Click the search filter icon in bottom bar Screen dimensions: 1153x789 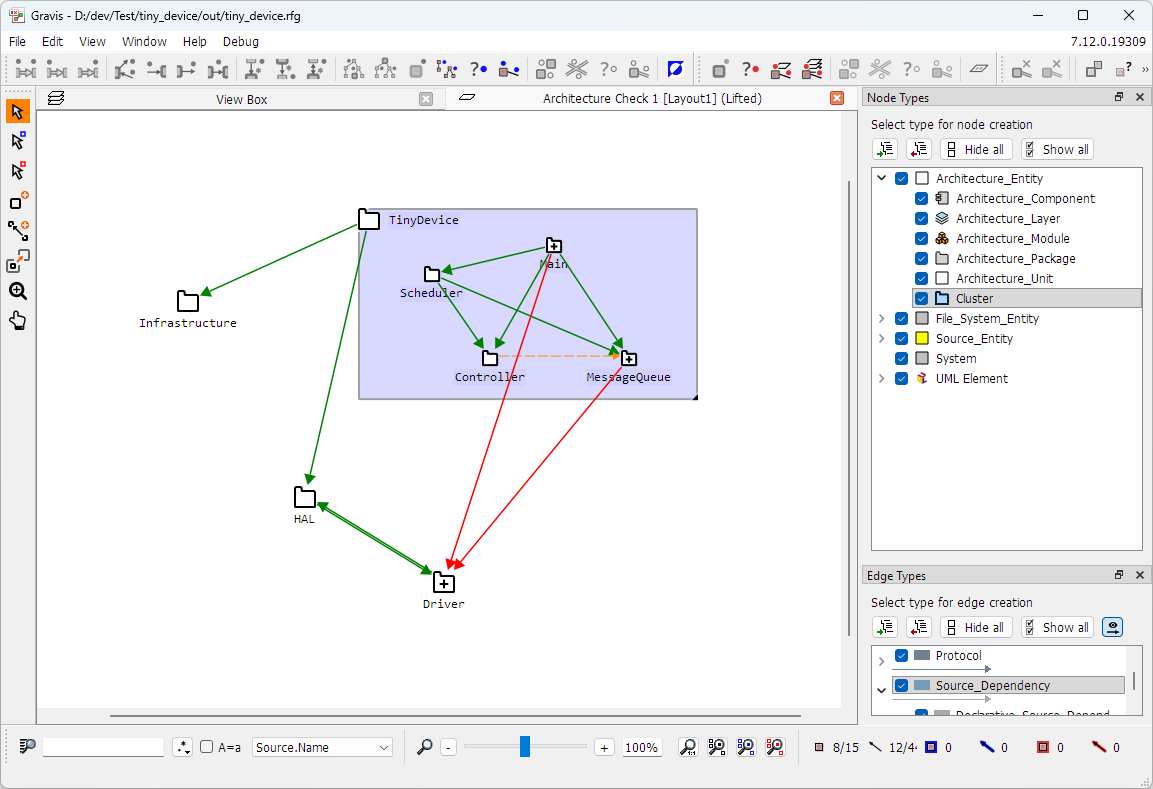coord(27,747)
